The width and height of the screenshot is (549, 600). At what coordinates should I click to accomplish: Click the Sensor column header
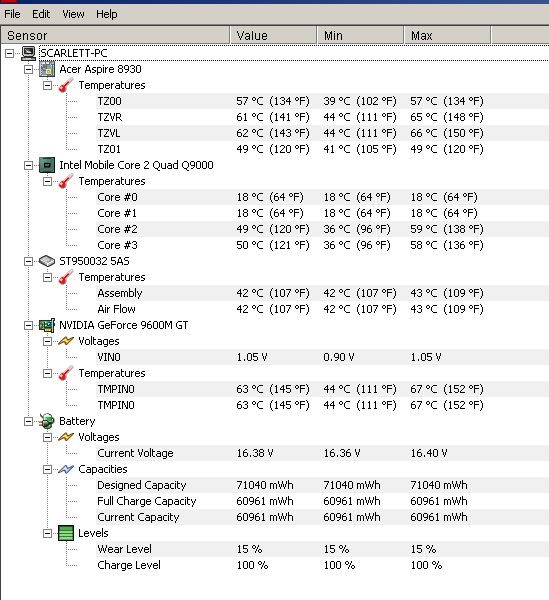tap(115, 36)
